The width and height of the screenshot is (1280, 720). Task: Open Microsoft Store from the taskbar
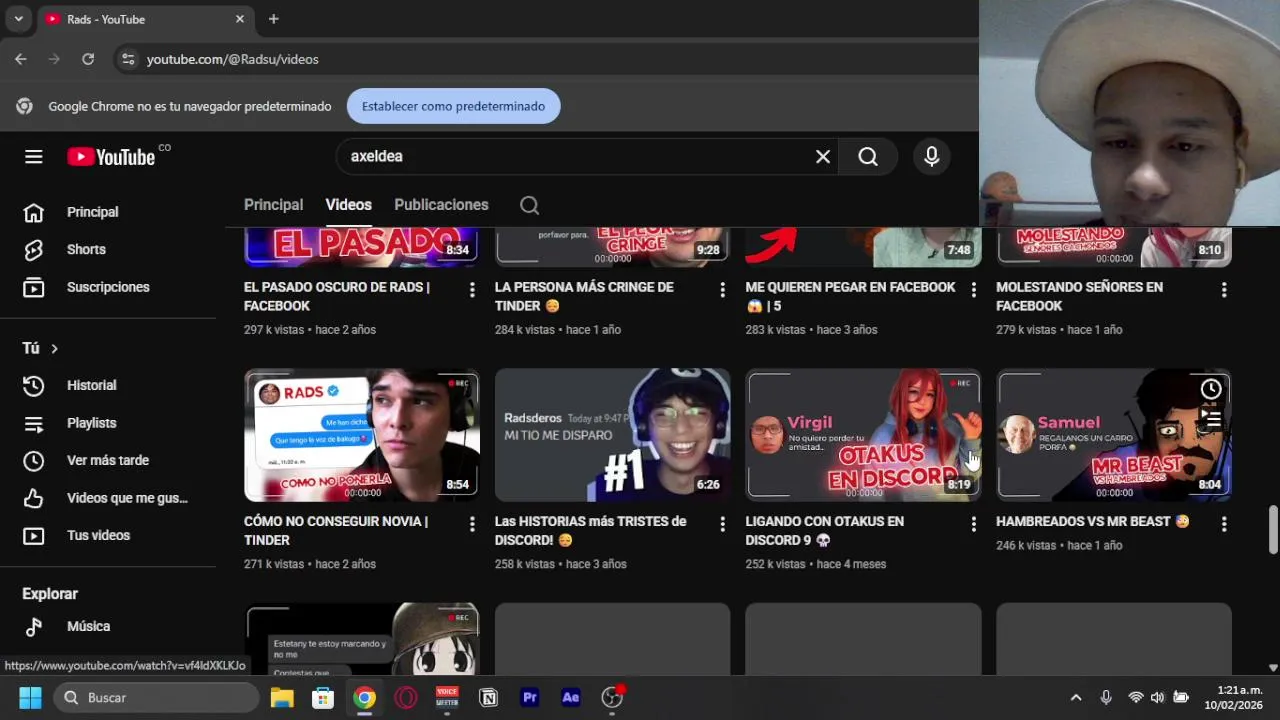point(323,698)
